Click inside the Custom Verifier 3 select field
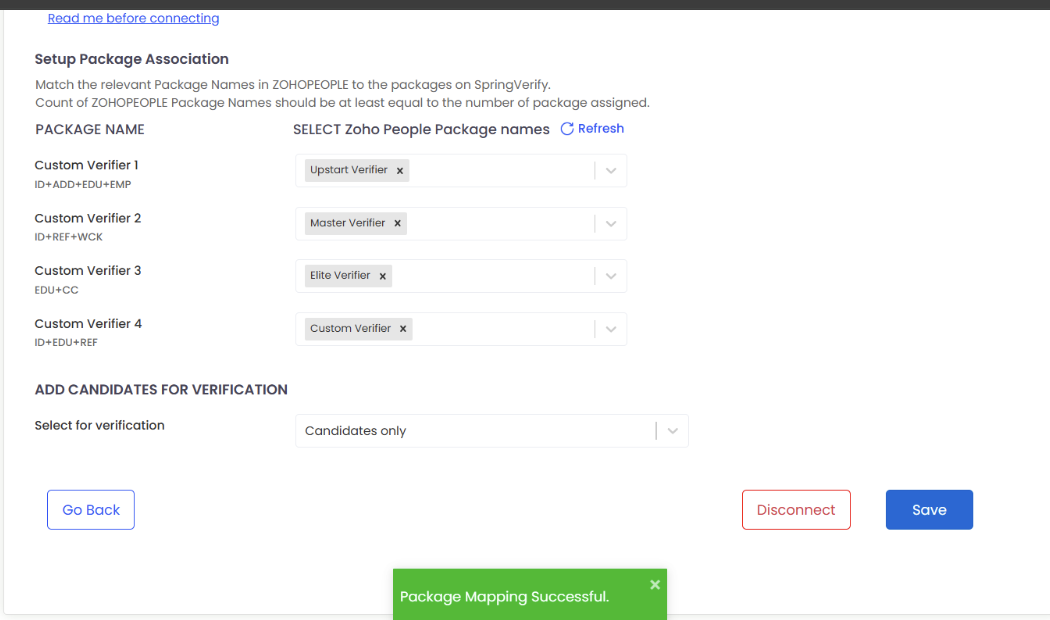1050x620 pixels. click(x=490, y=276)
